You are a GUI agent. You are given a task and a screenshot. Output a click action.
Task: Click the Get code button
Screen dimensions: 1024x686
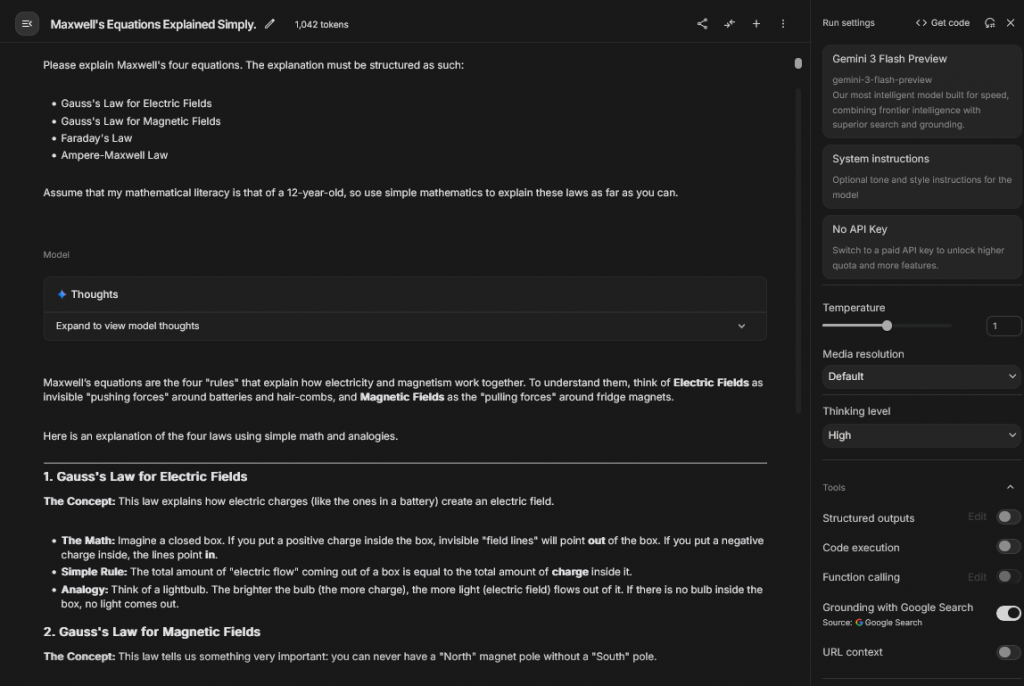pyautogui.click(x=942, y=23)
